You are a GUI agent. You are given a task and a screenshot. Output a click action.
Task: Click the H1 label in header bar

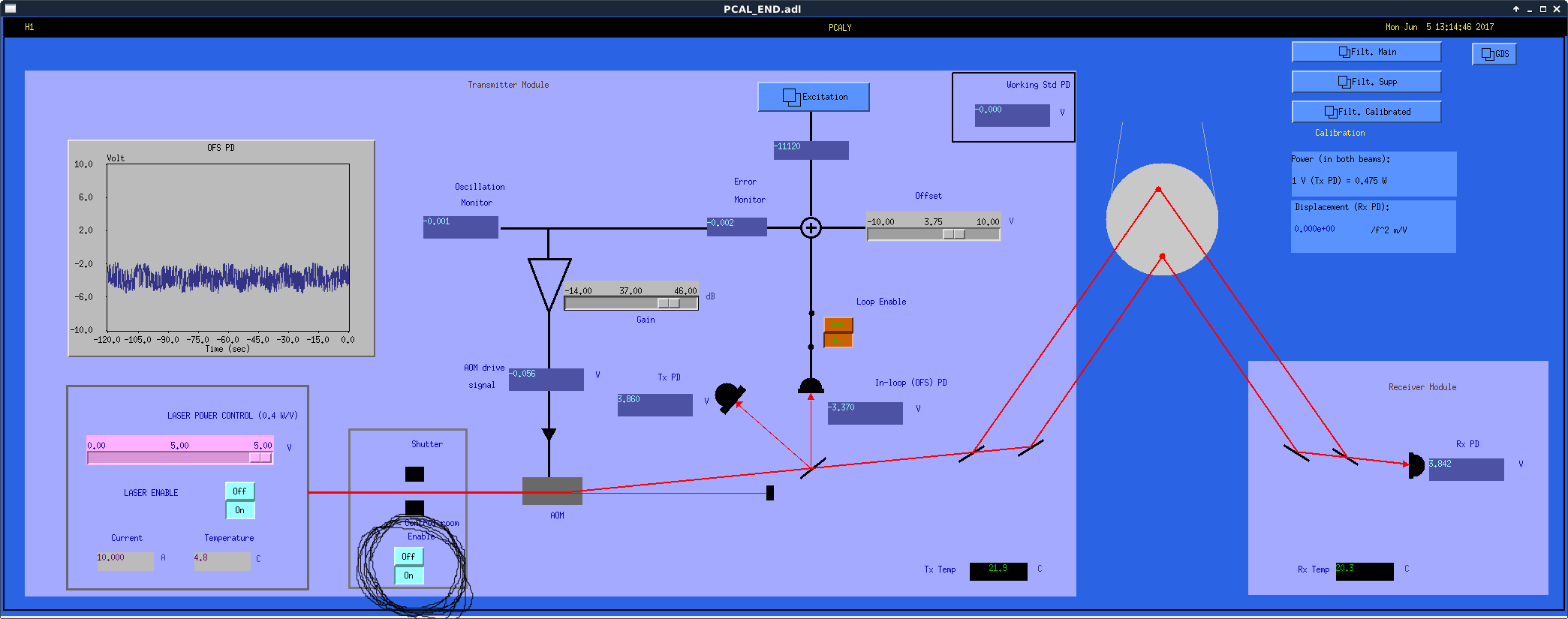[29, 27]
